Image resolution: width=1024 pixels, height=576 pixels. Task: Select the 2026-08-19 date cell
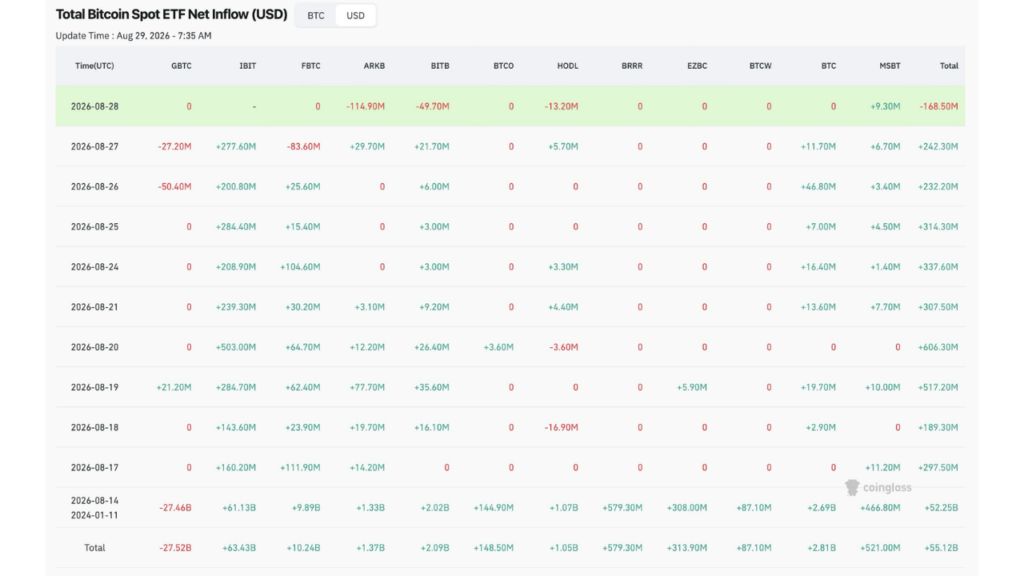point(95,387)
